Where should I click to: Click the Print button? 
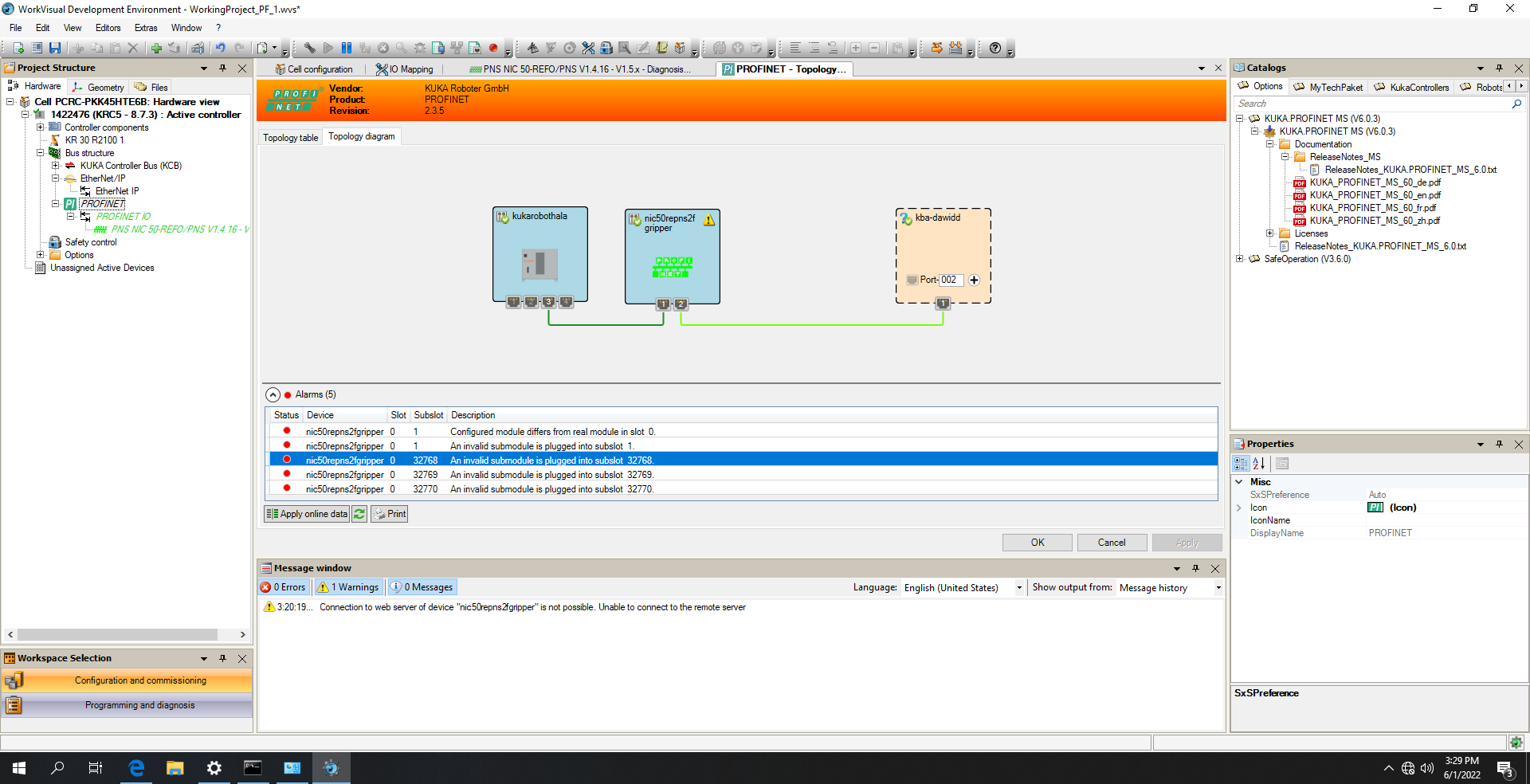390,515
